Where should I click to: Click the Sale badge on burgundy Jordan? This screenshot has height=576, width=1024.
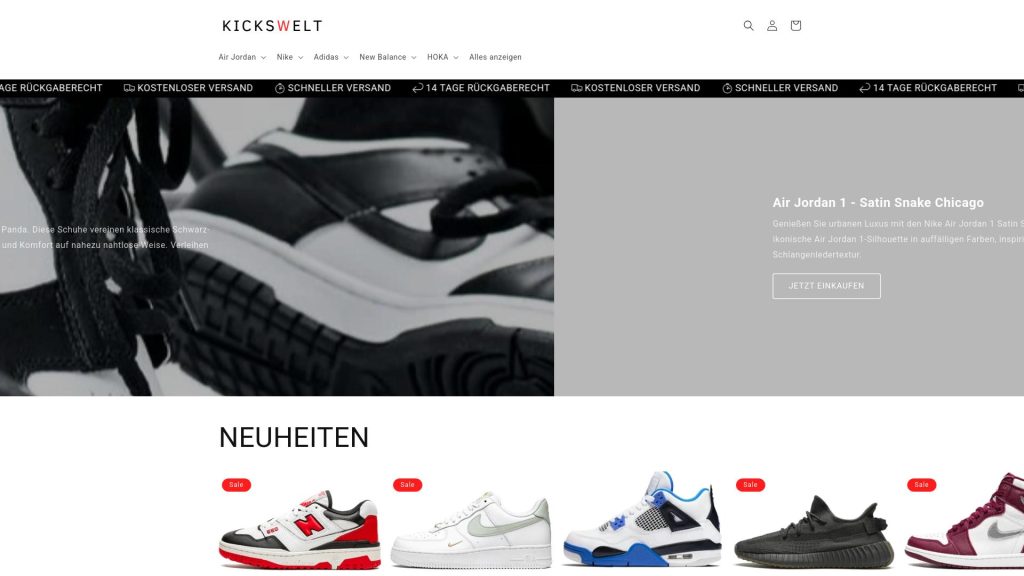(921, 485)
